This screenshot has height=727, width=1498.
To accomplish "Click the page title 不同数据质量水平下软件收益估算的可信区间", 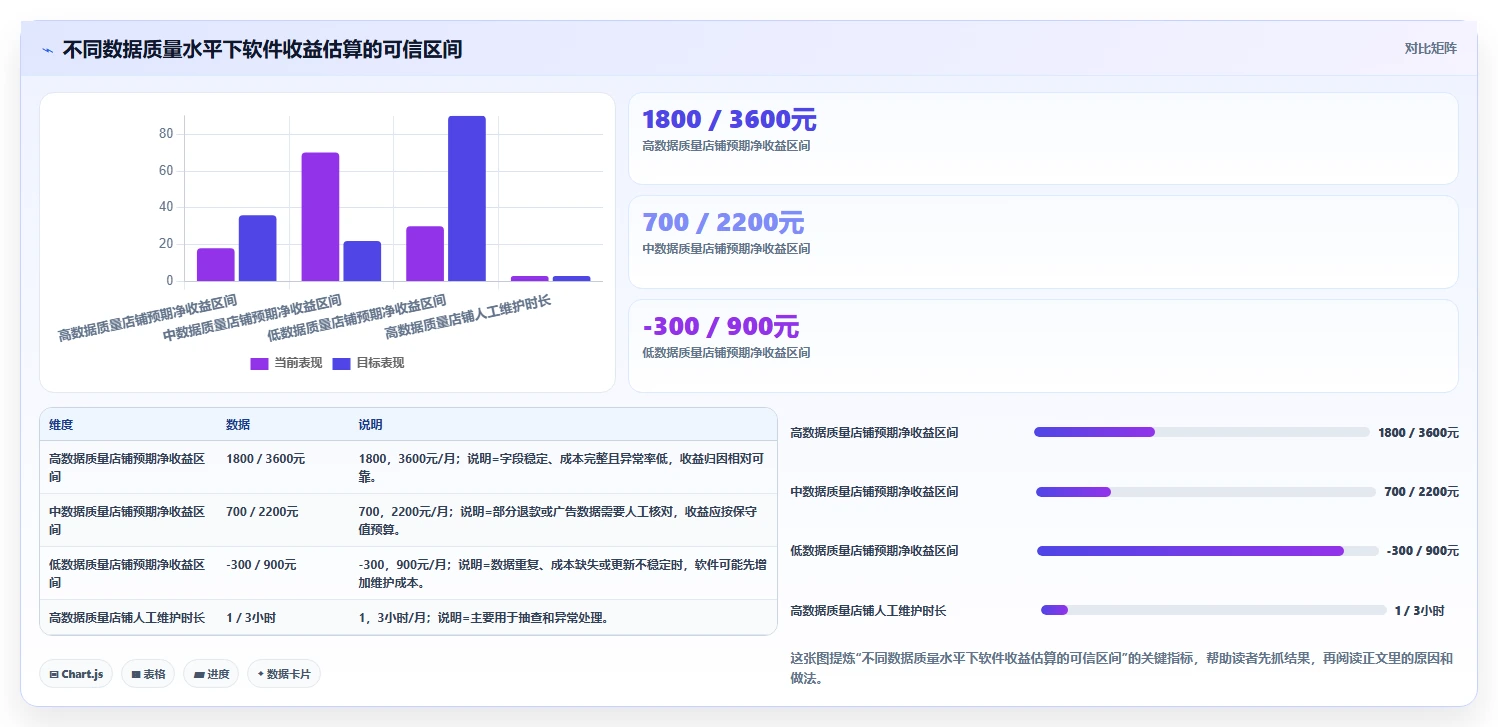I will click(262, 49).
